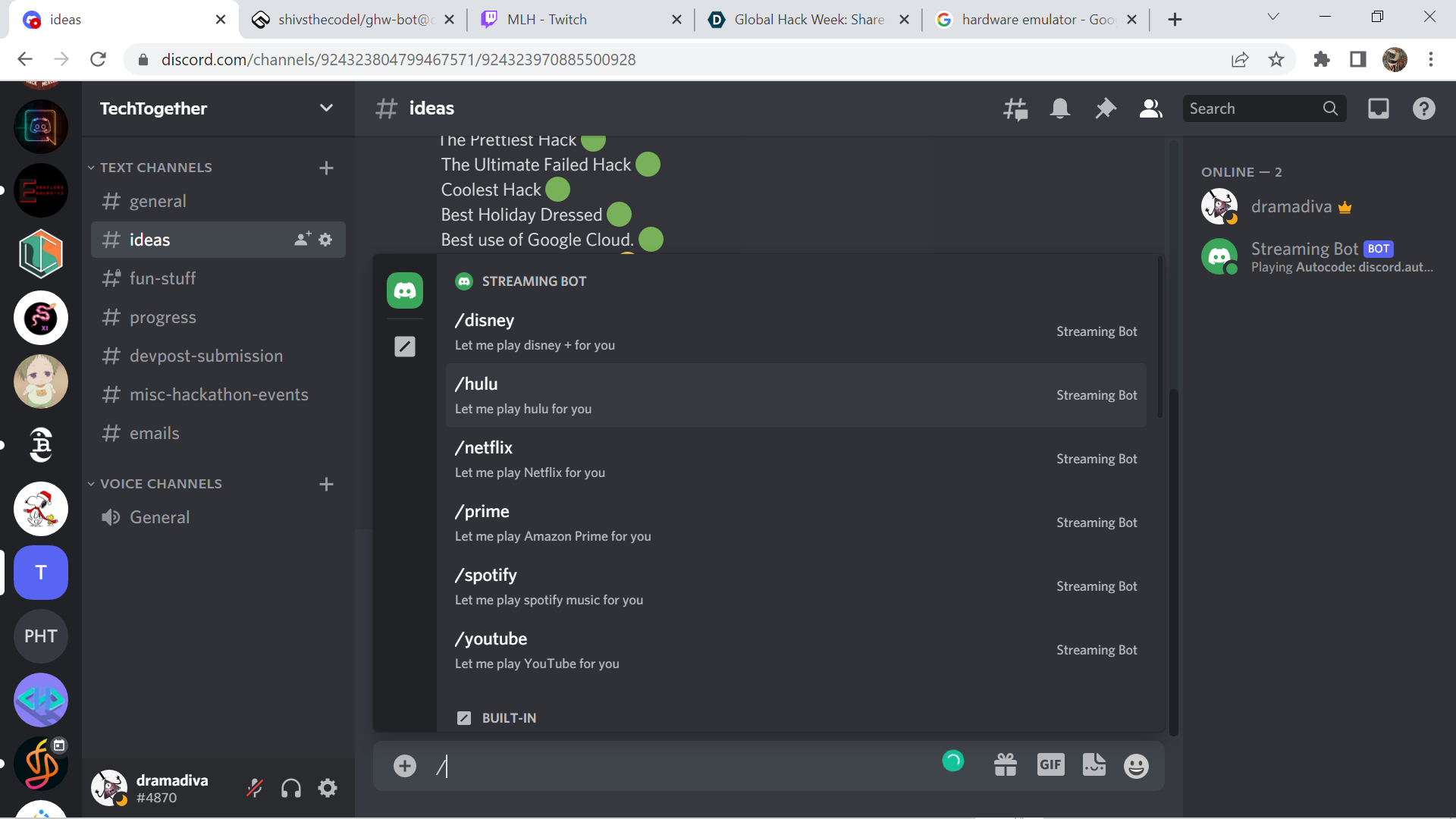Open the Nitro gift icon
This screenshot has height=819, width=1456.
pos(1006,765)
